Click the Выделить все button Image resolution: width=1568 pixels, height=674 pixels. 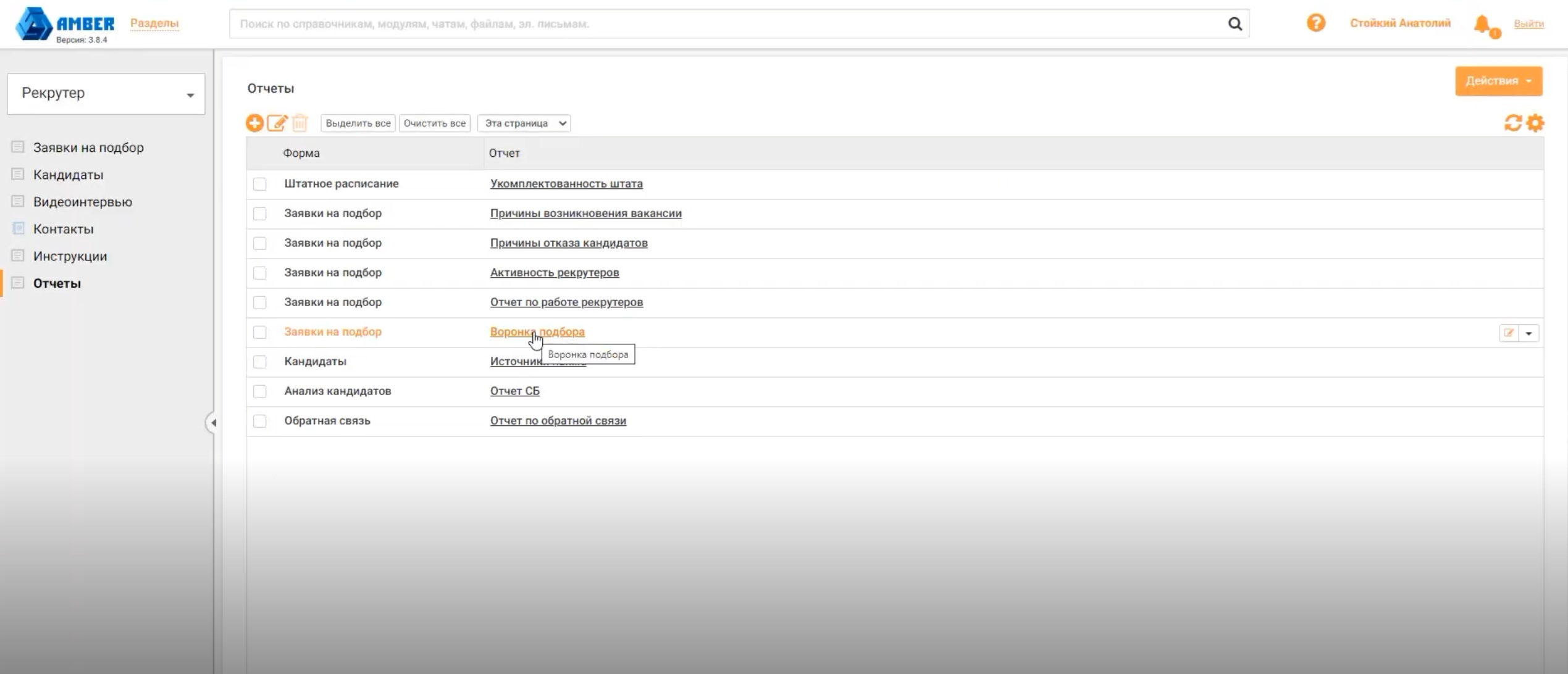[x=358, y=123]
